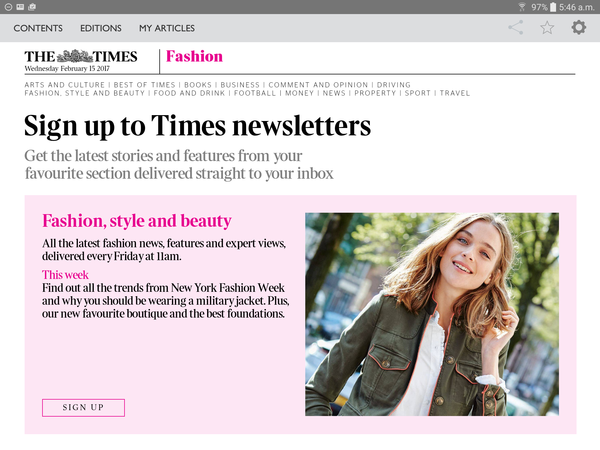Image resolution: width=600 pixels, height=450 pixels.
Task: Open the Football section link
Action: (254, 93)
